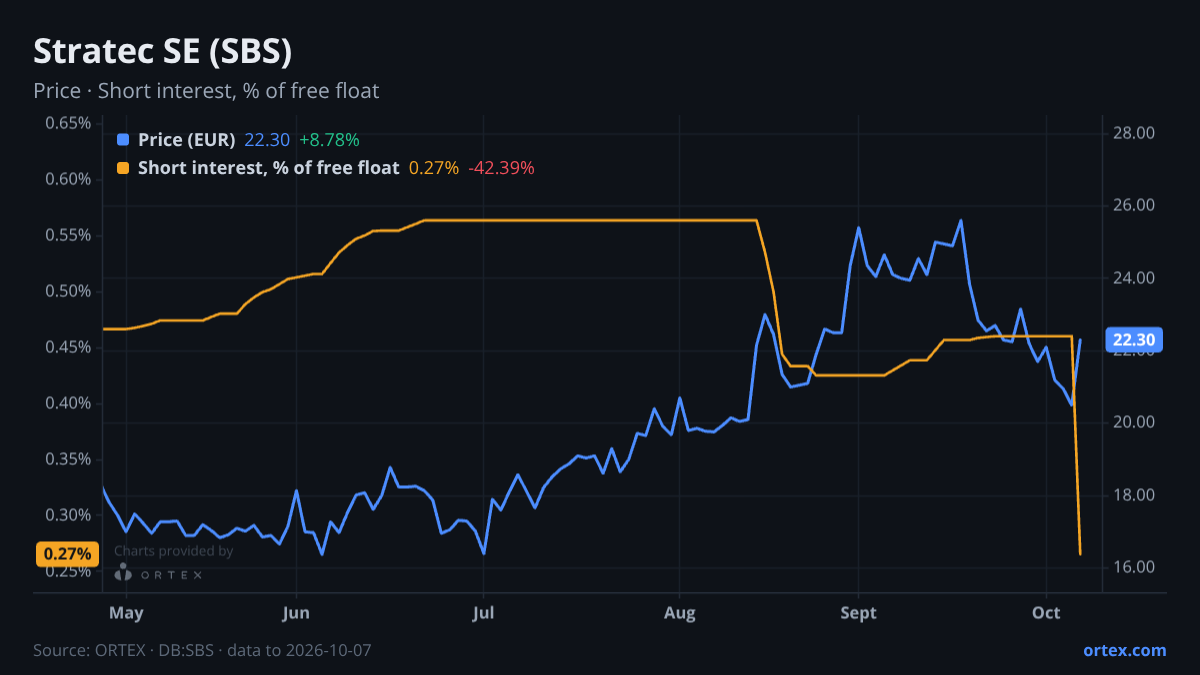This screenshot has height=675, width=1200.
Task: Click the '0.30%' left axis label
Action: point(68,515)
